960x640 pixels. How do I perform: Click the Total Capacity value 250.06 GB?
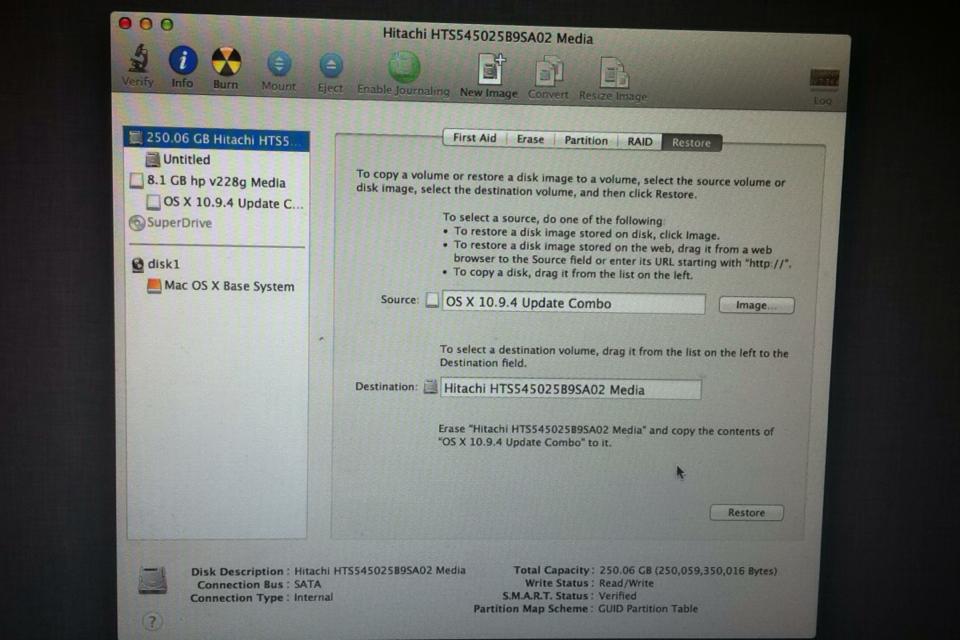[688, 571]
